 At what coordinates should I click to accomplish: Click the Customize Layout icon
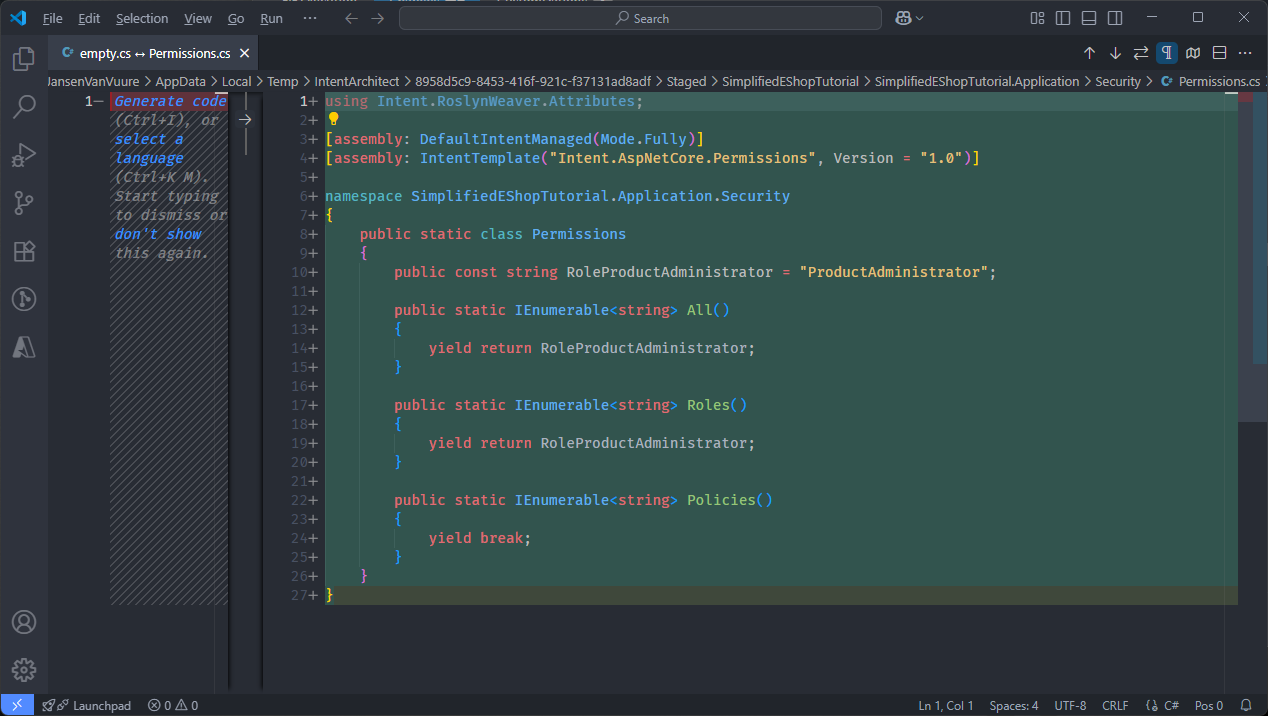[1037, 18]
